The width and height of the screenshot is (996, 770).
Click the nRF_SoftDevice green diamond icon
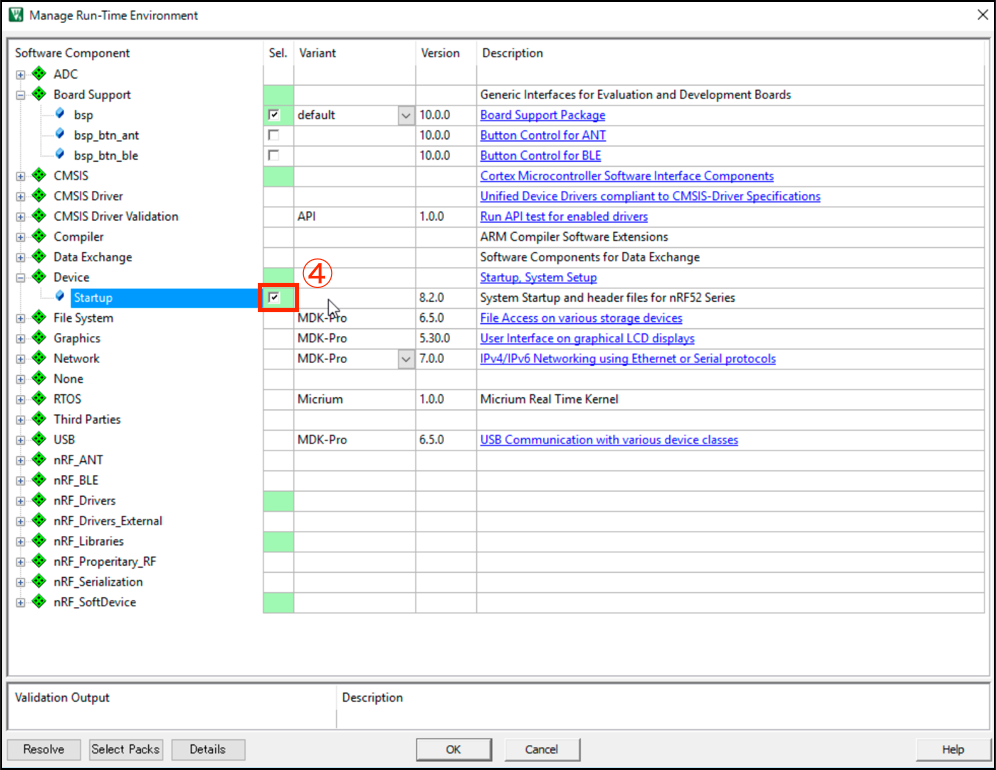click(x=39, y=602)
